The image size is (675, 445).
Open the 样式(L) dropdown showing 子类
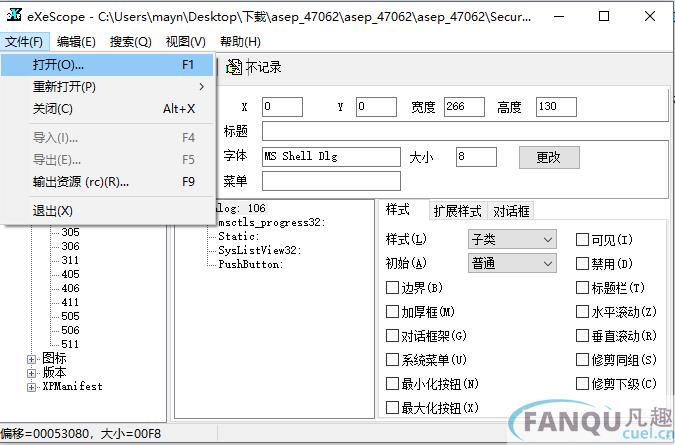point(511,240)
